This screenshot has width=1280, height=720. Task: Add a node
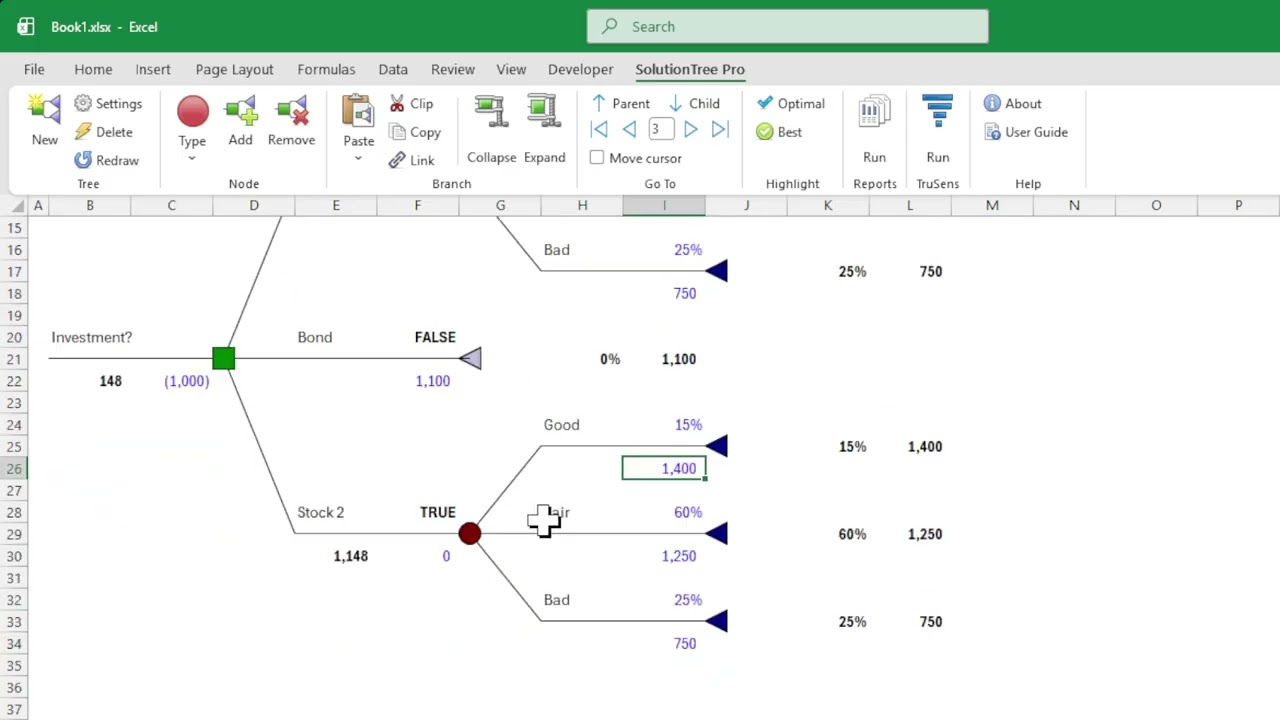click(240, 121)
